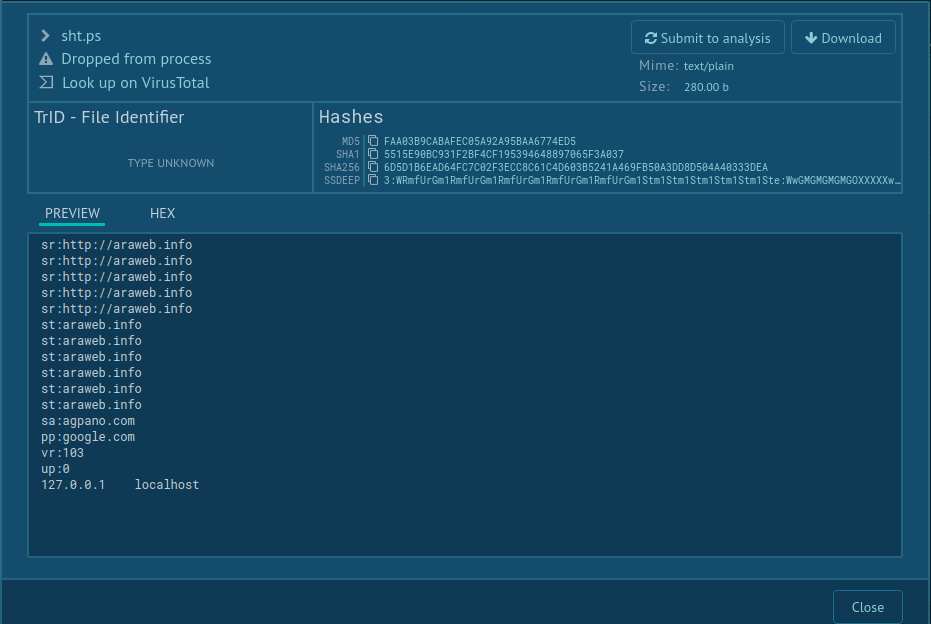
Task: Copy the MD5 hash value
Action: click(373, 141)
